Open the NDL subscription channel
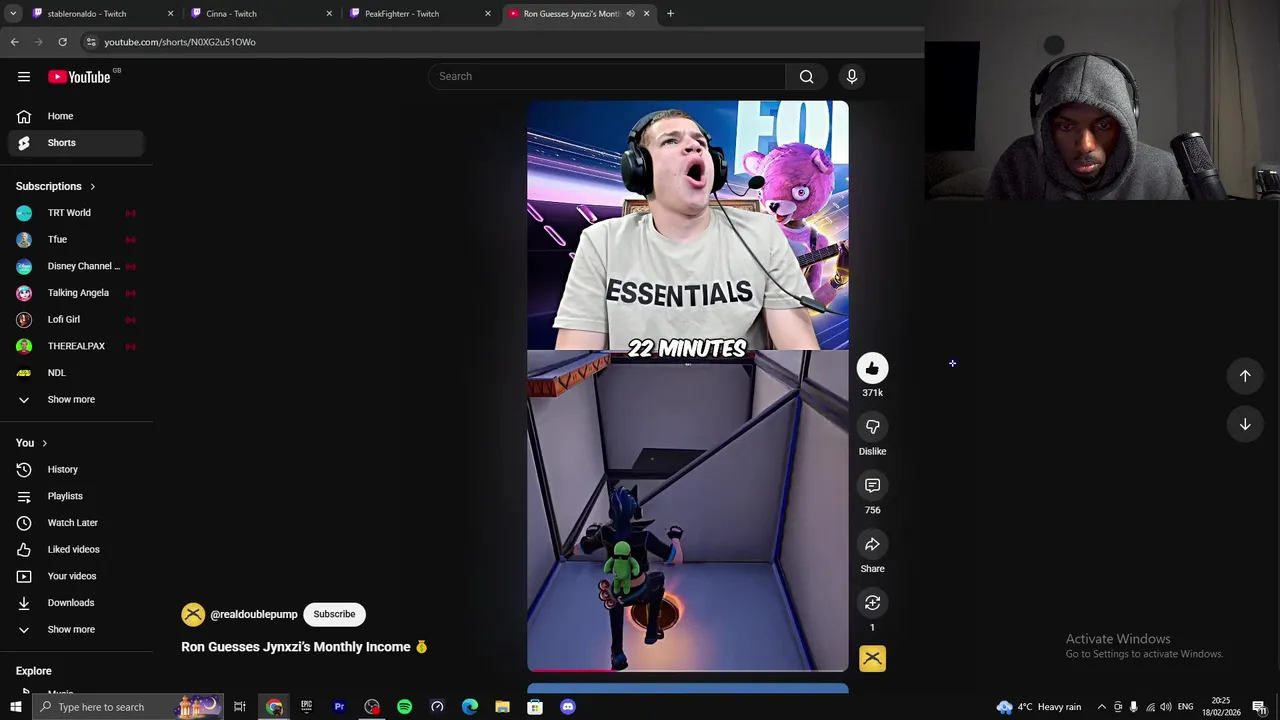 pyautogui.click(x=76, y=373)
